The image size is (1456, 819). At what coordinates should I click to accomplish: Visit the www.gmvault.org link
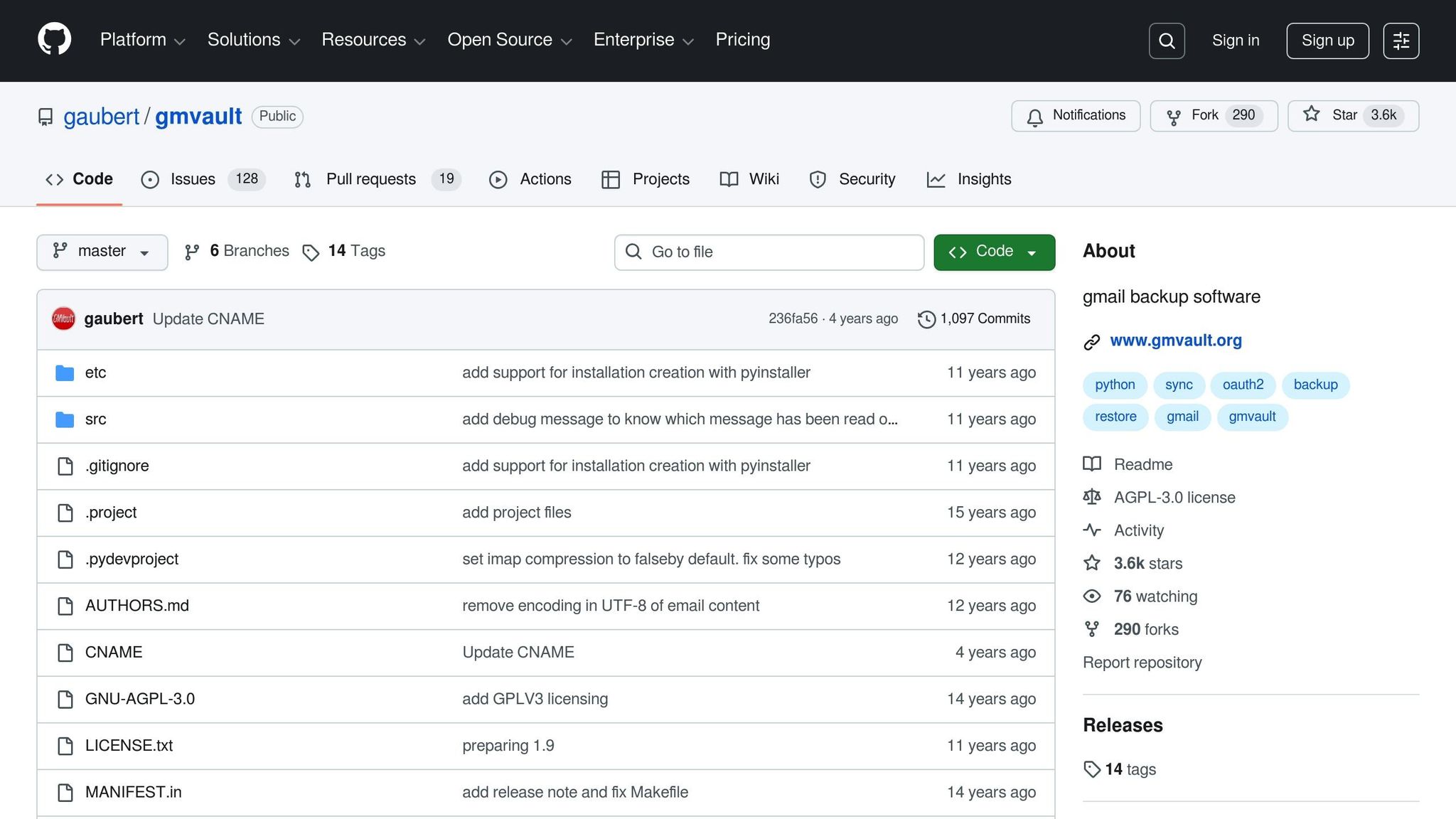point(1175,341)
